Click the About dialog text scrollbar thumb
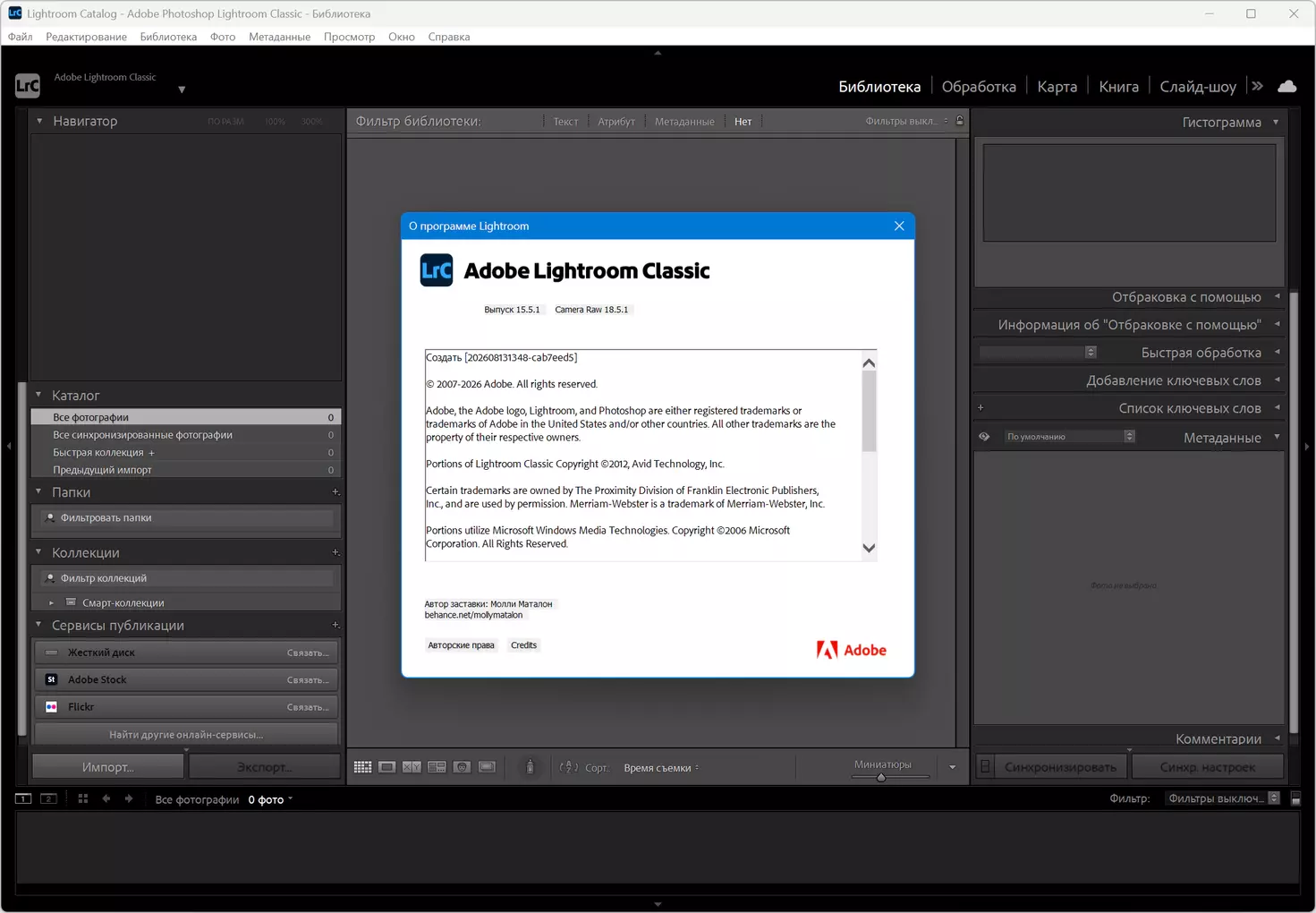 (x=869, y=412)
